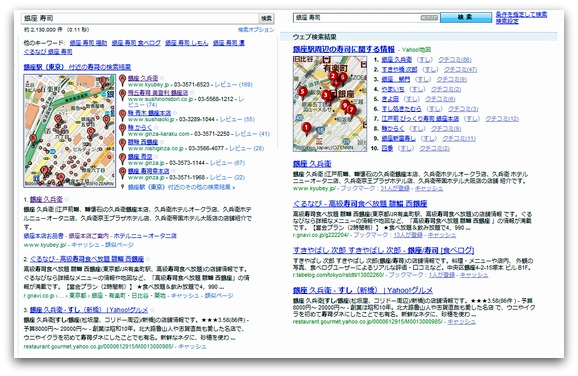This screenshot has width=578, height=376.
Task: Click star after listing with phone 03-3289-1044
Action: 174,113
